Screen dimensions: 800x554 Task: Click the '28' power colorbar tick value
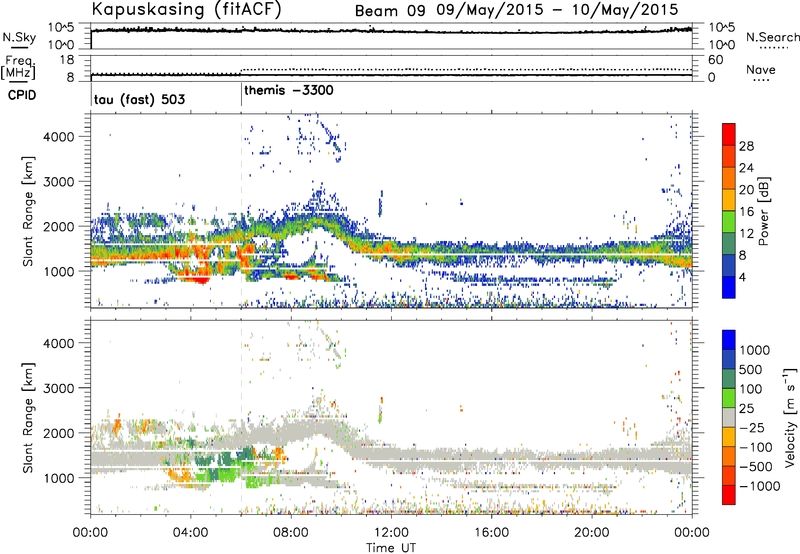point(746,146)
